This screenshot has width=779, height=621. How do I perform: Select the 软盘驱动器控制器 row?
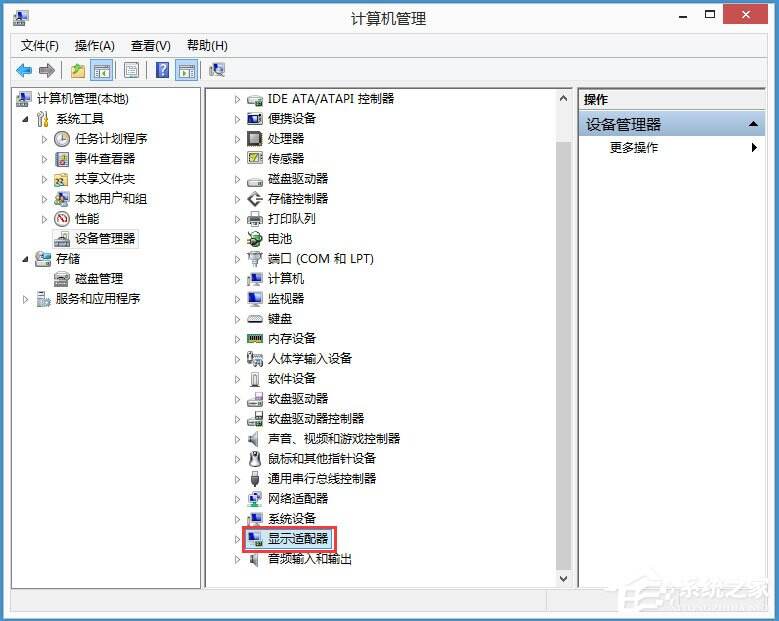pyautogui.click(x=316, y=418)
